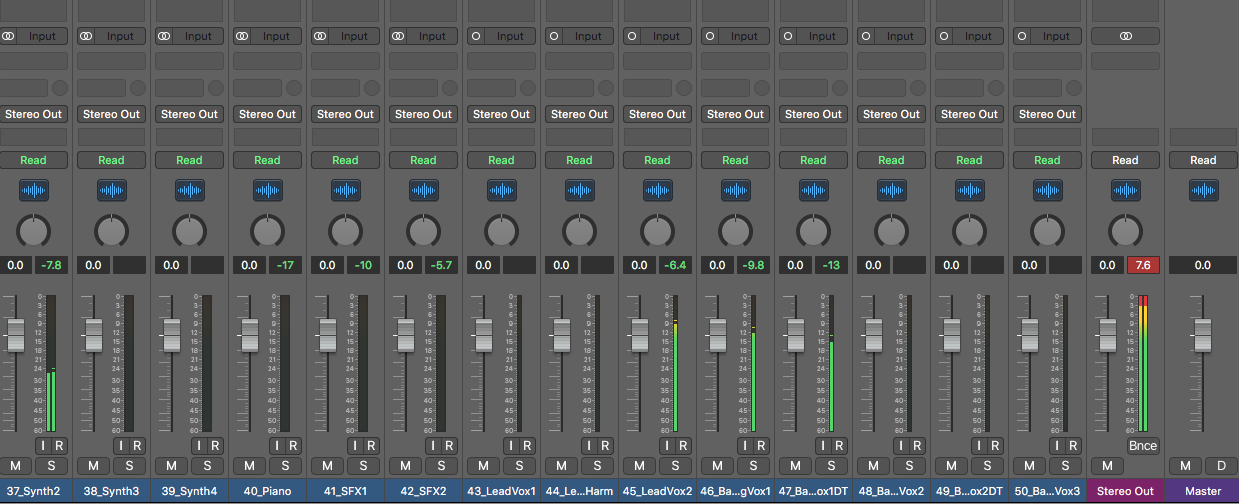The image size is (1239, 504).
Task: Open Read automation mode menu on 42_SFX2
Action: pos(423,160)
